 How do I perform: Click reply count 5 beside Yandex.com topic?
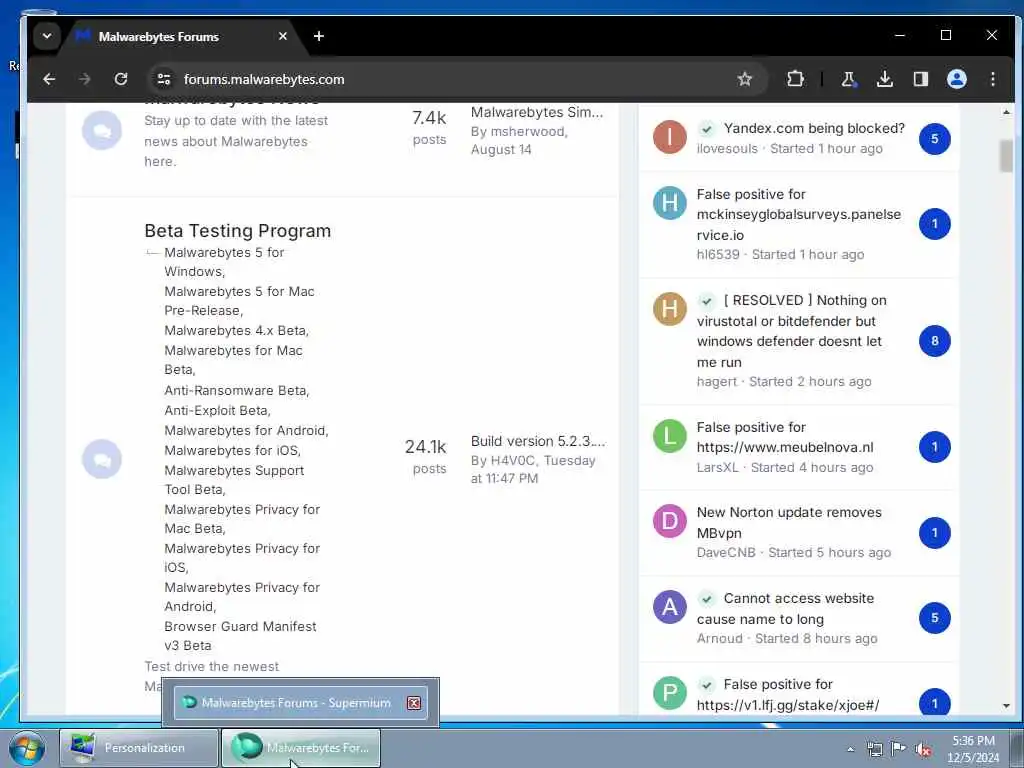(x=935, y=138)
